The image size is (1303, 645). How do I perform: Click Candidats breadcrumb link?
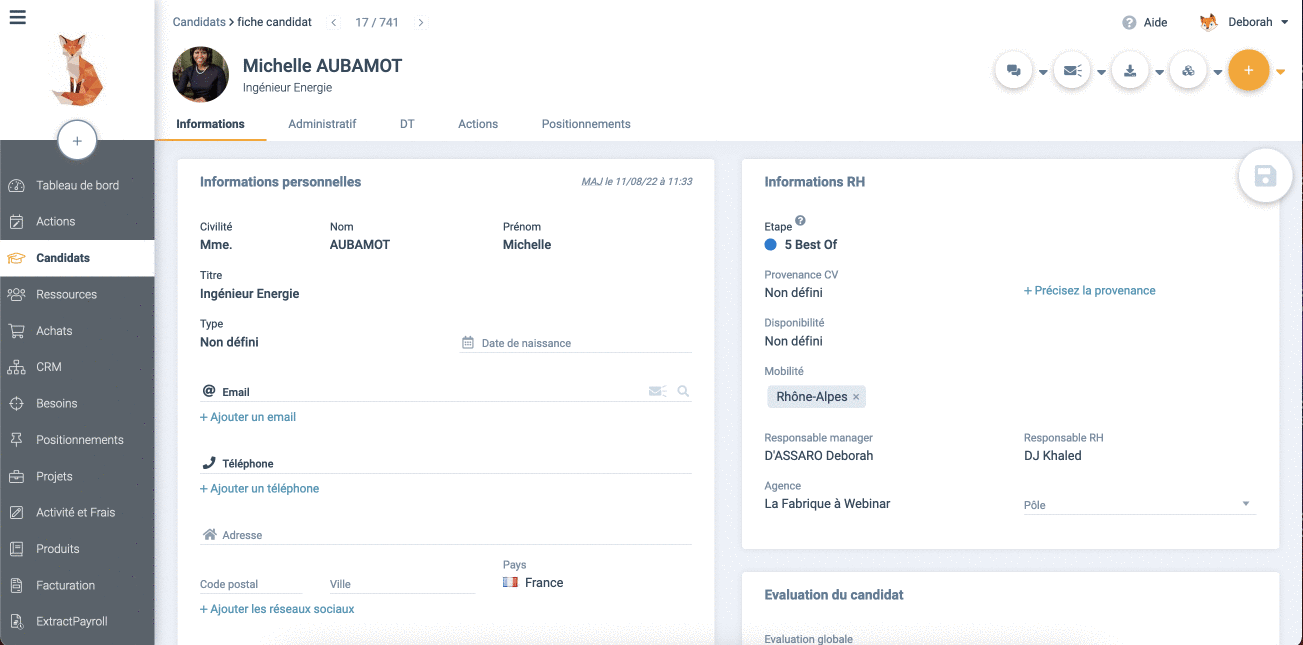pyautogui.click(x=199, y=22)
